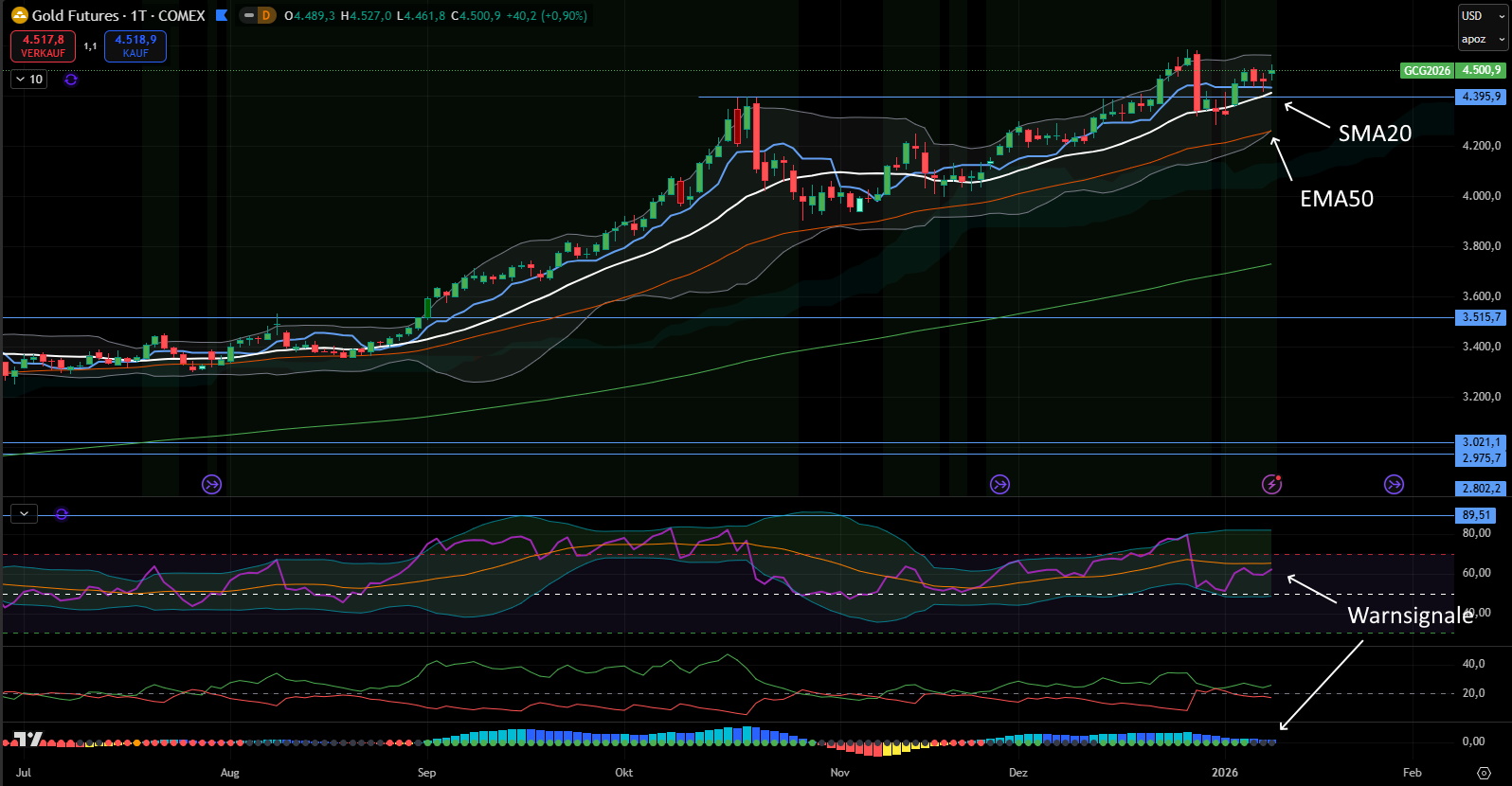Click the blue flag icon beside COMEX
Screen dimensions: 1512x786
(x=222, y=15)
